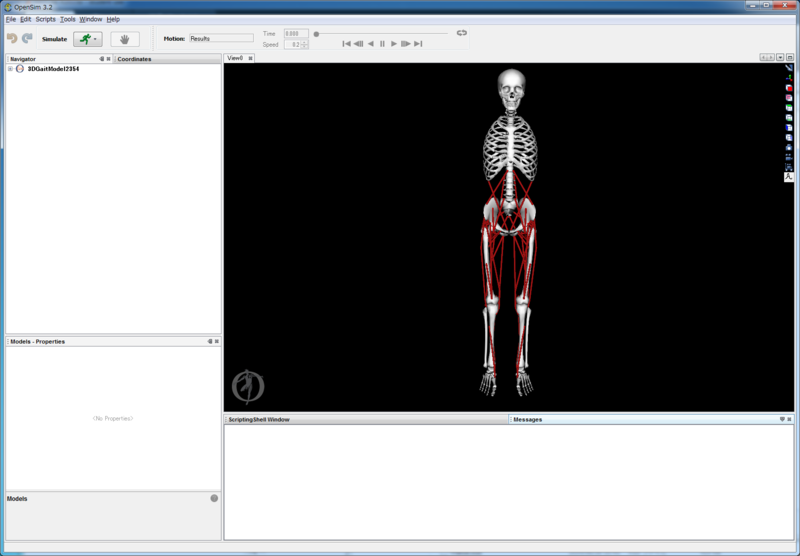Maximize the view window pane
The height and width of the screenshot is (556, 800).
point(790,58)
